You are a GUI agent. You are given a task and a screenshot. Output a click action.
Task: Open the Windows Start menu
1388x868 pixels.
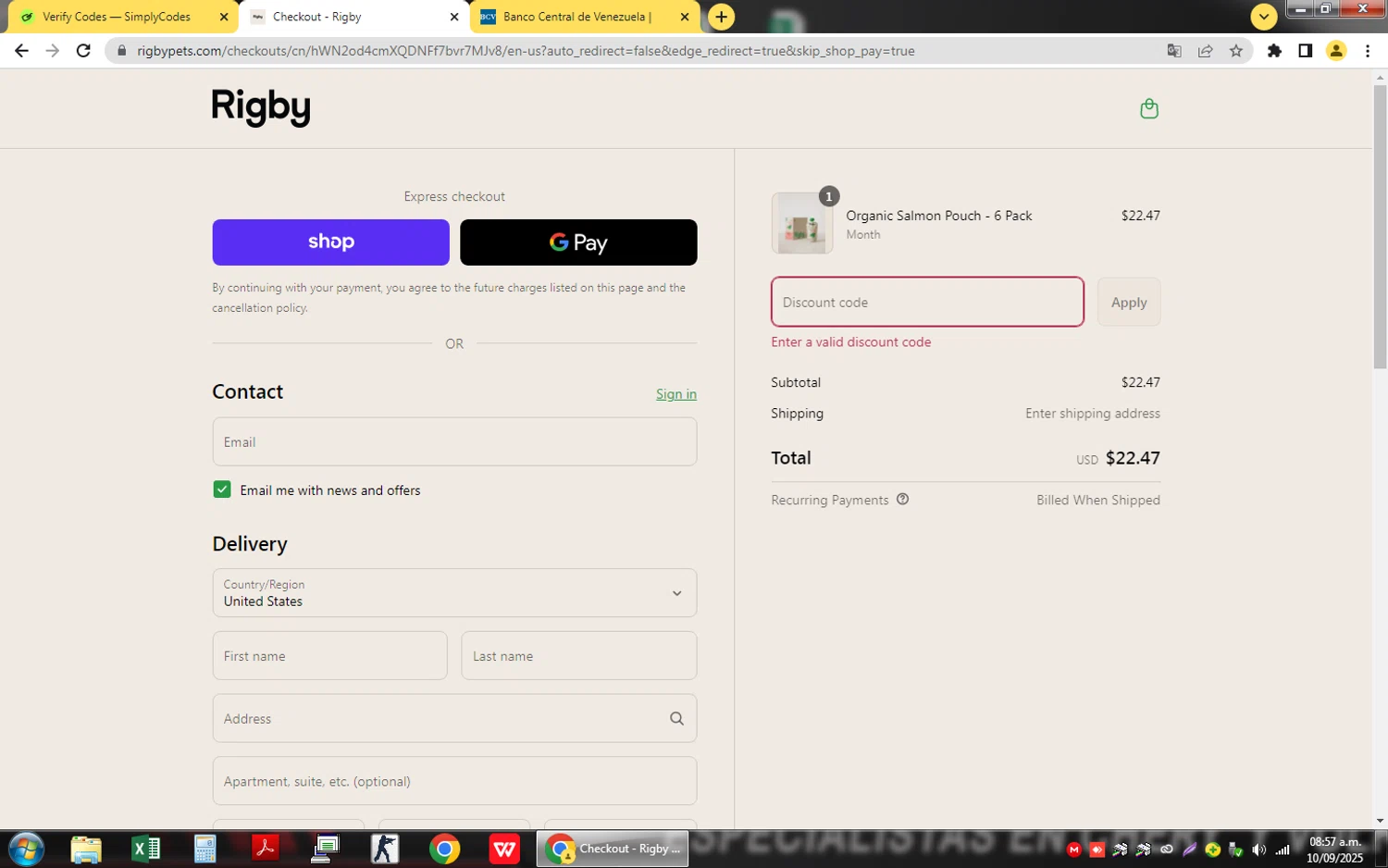pyautogui.click(x=25, y=849)
